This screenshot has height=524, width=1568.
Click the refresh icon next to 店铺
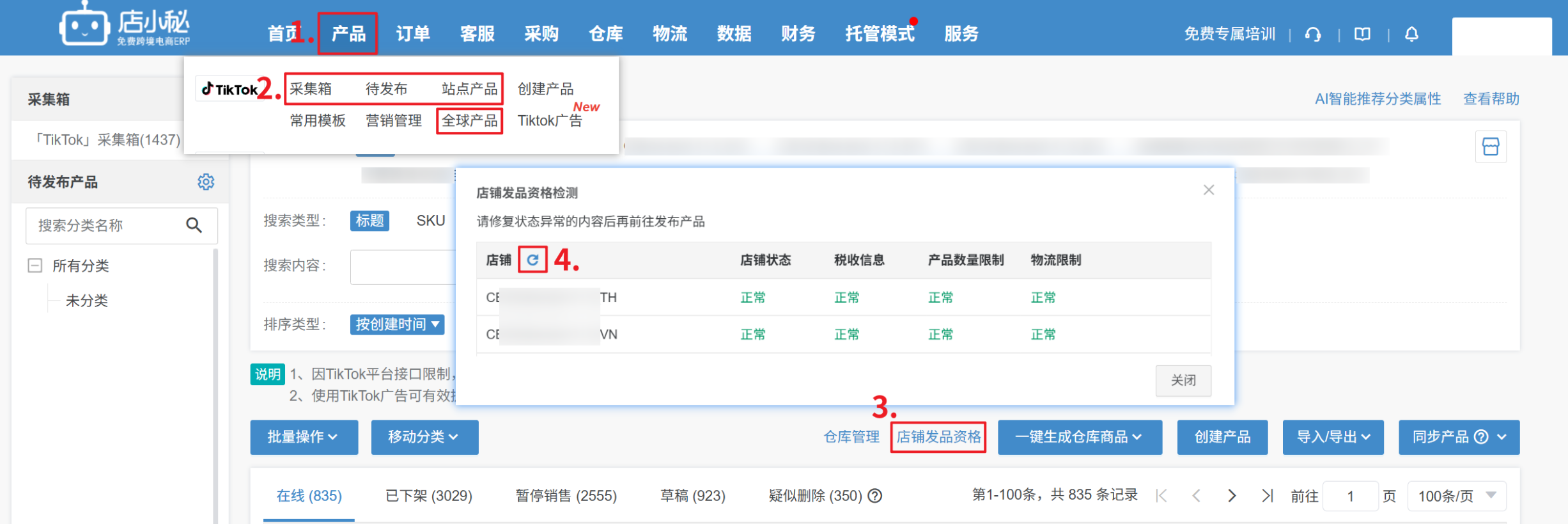point(532,260)
